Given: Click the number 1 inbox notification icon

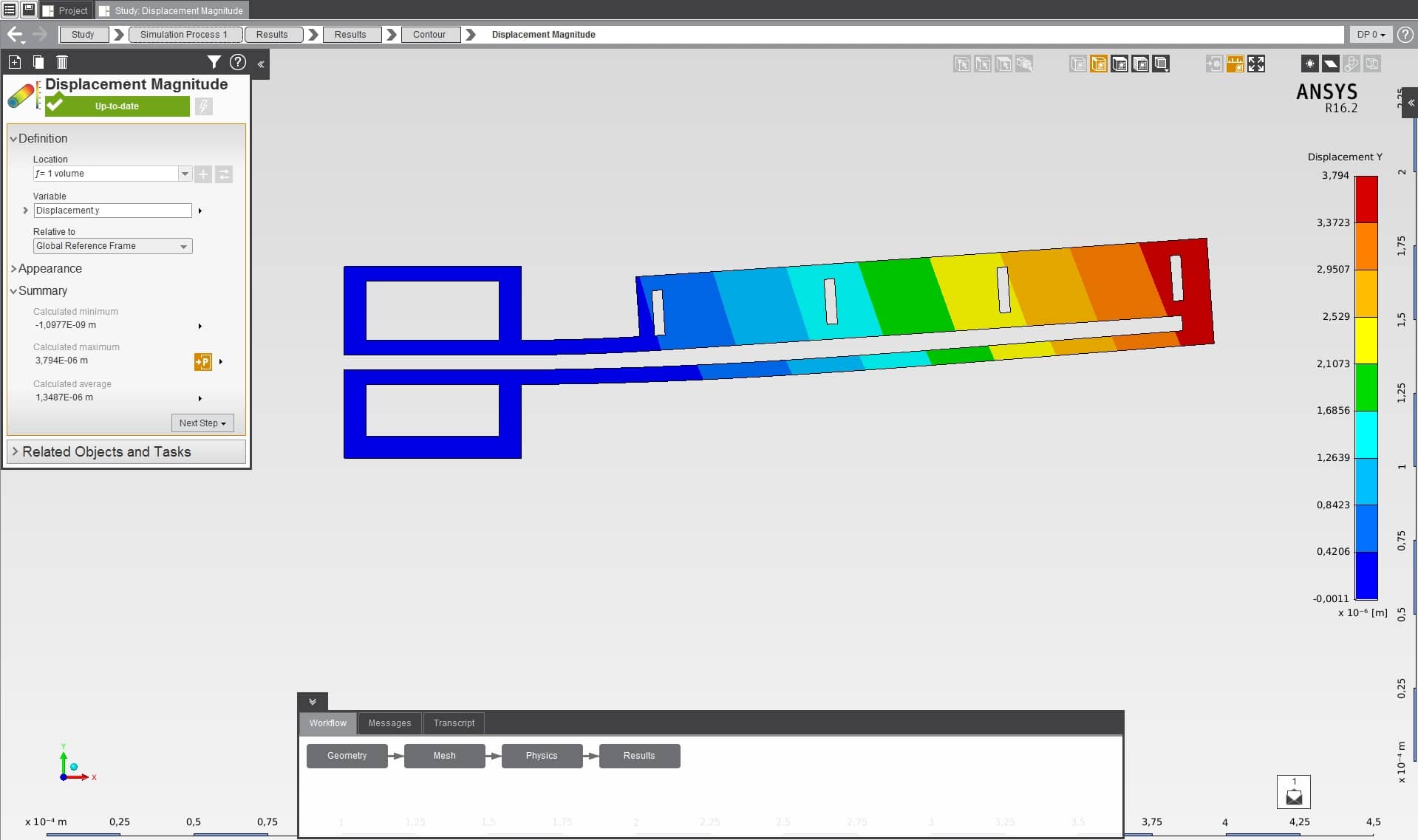Looking at the screenshot, I should pyautogui.click(x=1294, y=792).
